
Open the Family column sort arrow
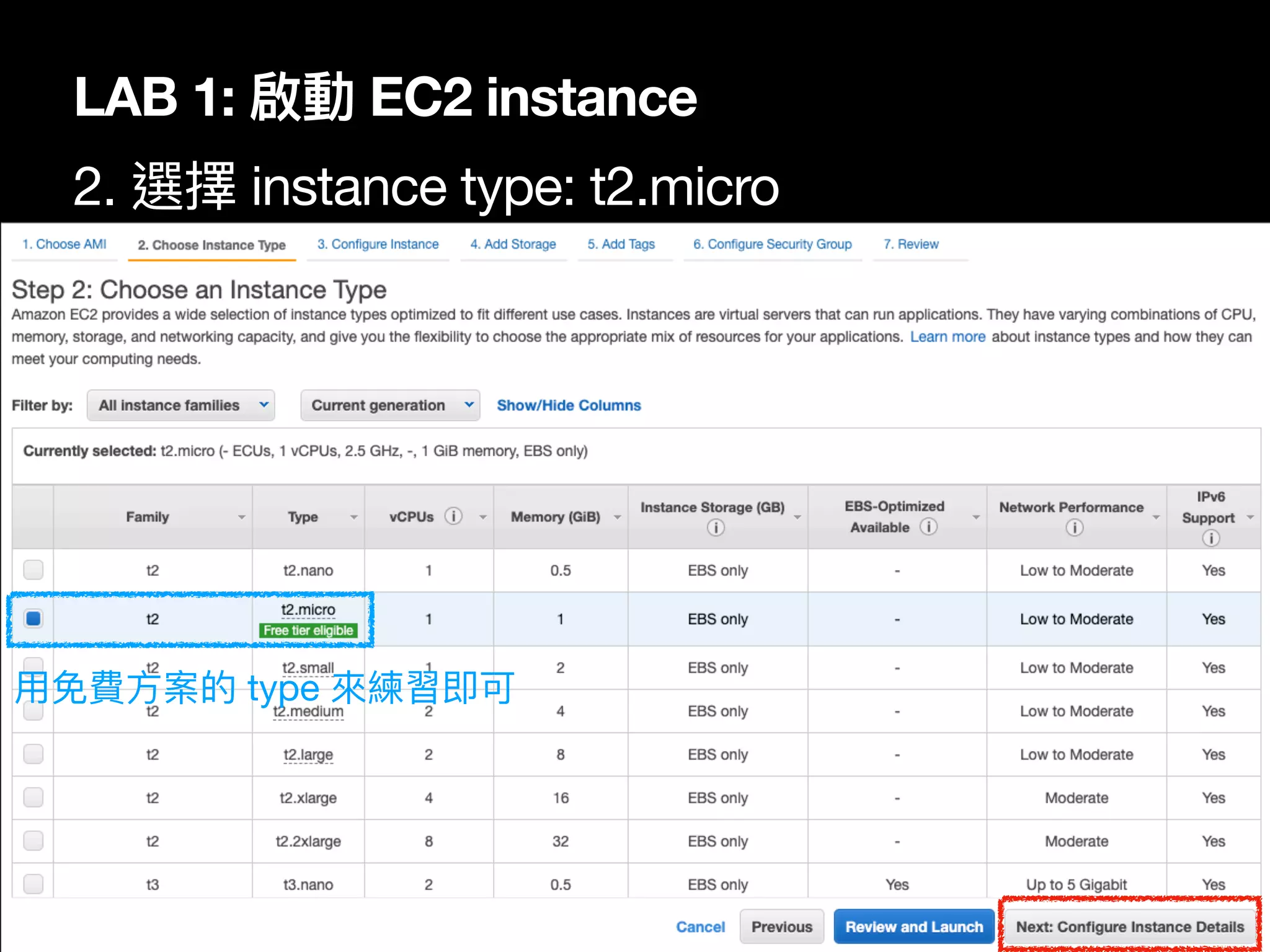[x=241, y=517]
